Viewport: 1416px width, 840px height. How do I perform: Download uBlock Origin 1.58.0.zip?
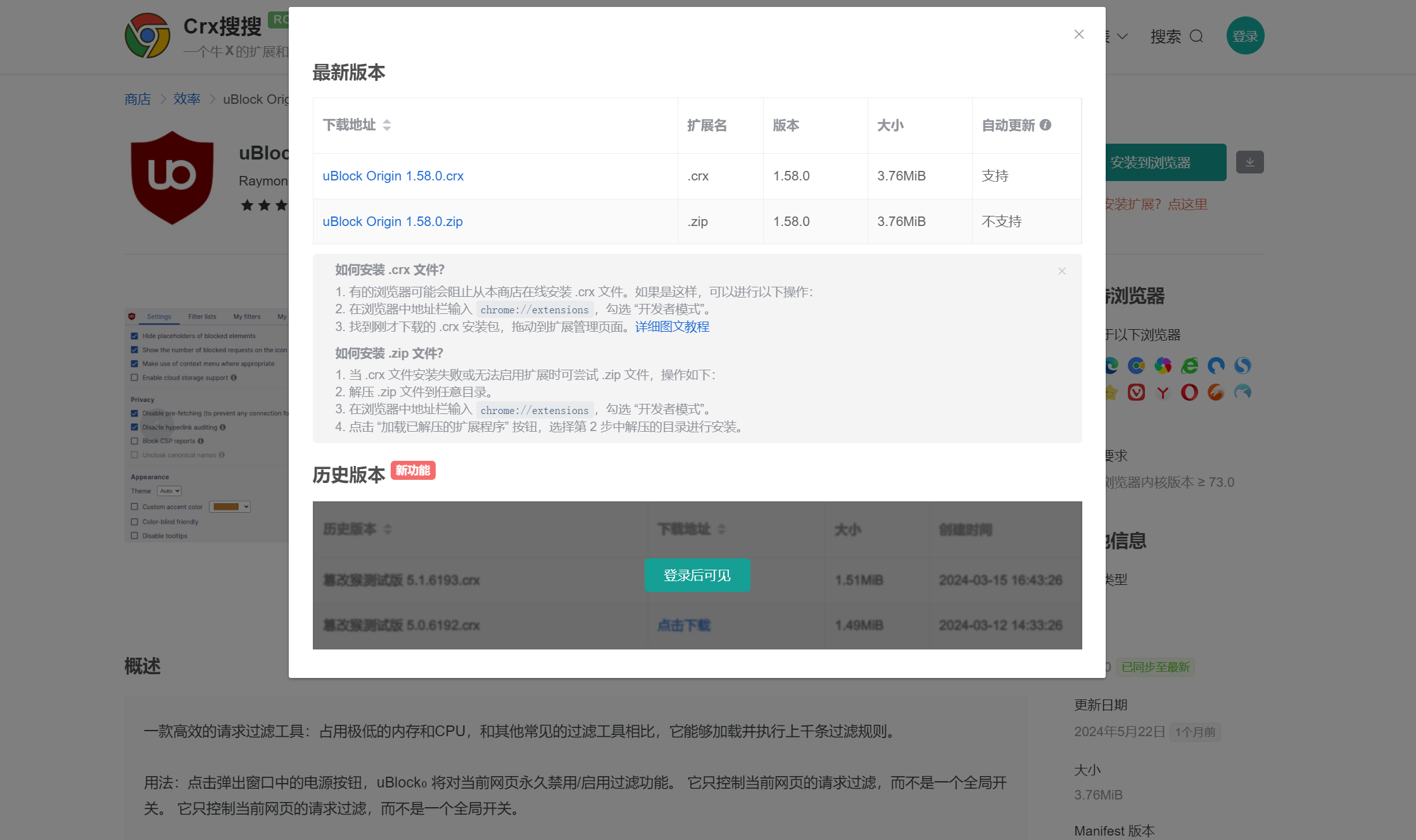coord(392,222)
